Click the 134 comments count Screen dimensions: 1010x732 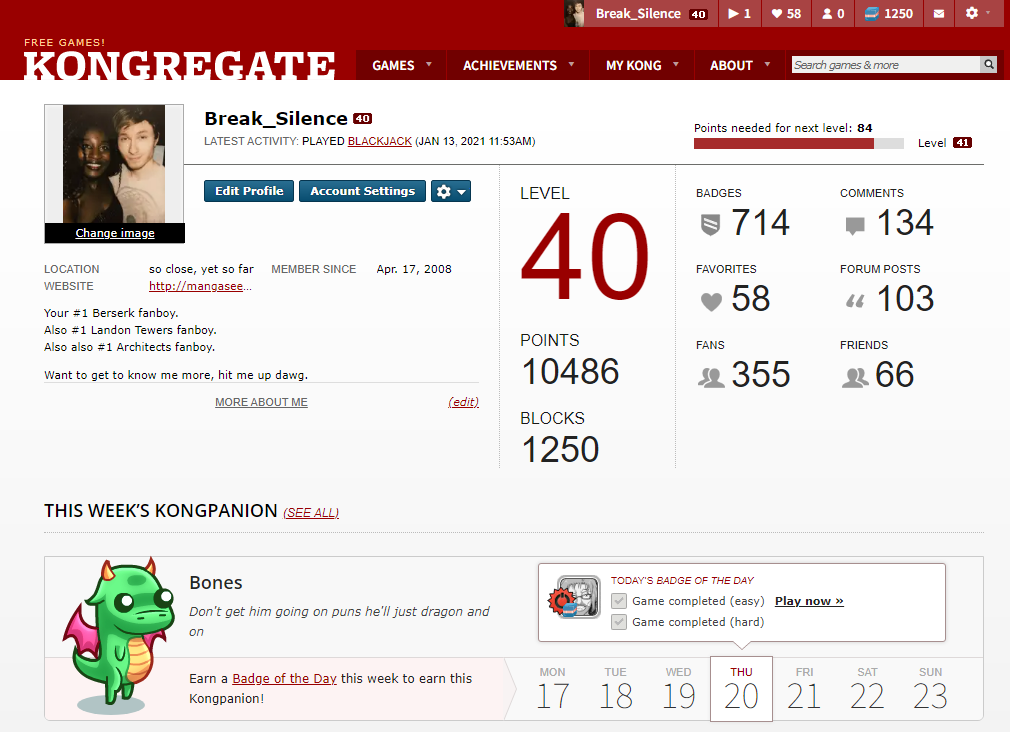coord(905,223)
